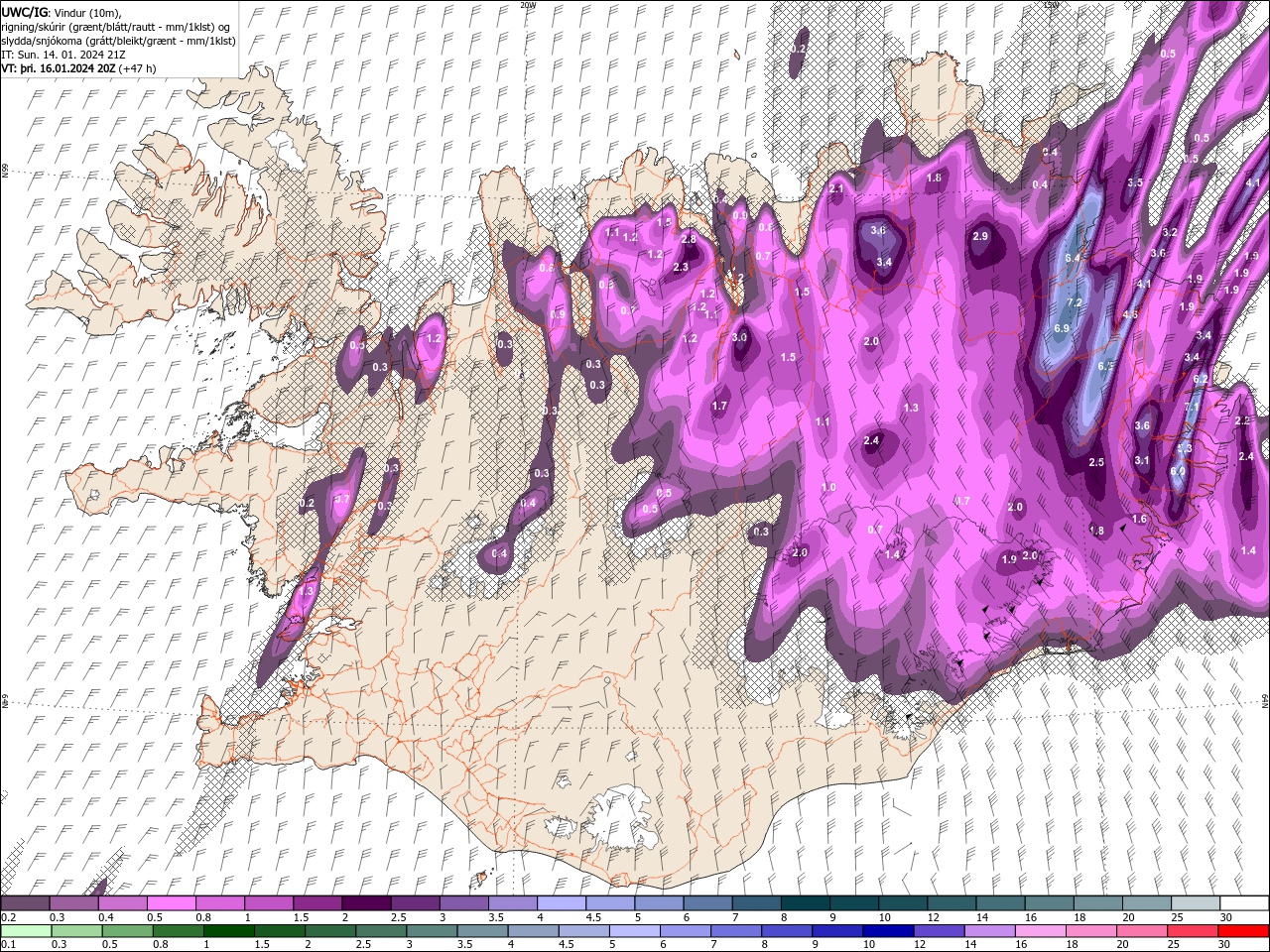Click the '3.1' precipitation value on the map
Screen dimensions: 1270x952
point(1142,460)
